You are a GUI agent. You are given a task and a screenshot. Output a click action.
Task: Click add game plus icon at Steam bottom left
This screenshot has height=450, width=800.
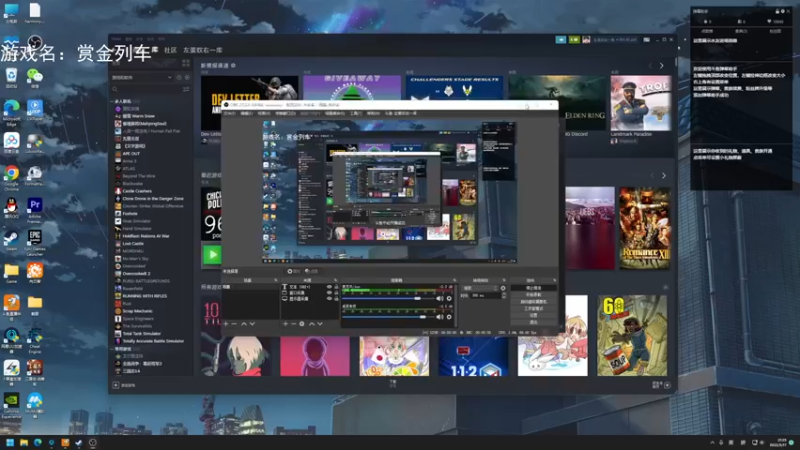[116, 385]
